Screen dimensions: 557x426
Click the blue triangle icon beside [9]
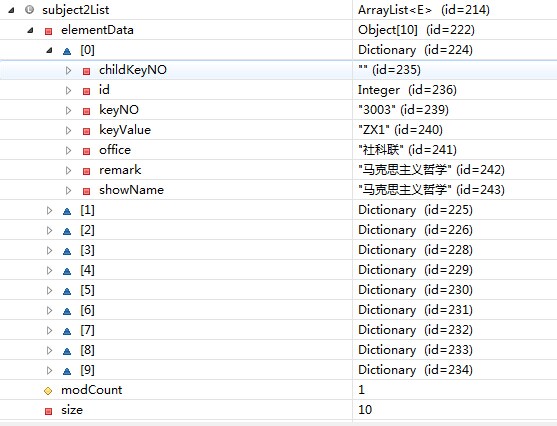(67, 371)
